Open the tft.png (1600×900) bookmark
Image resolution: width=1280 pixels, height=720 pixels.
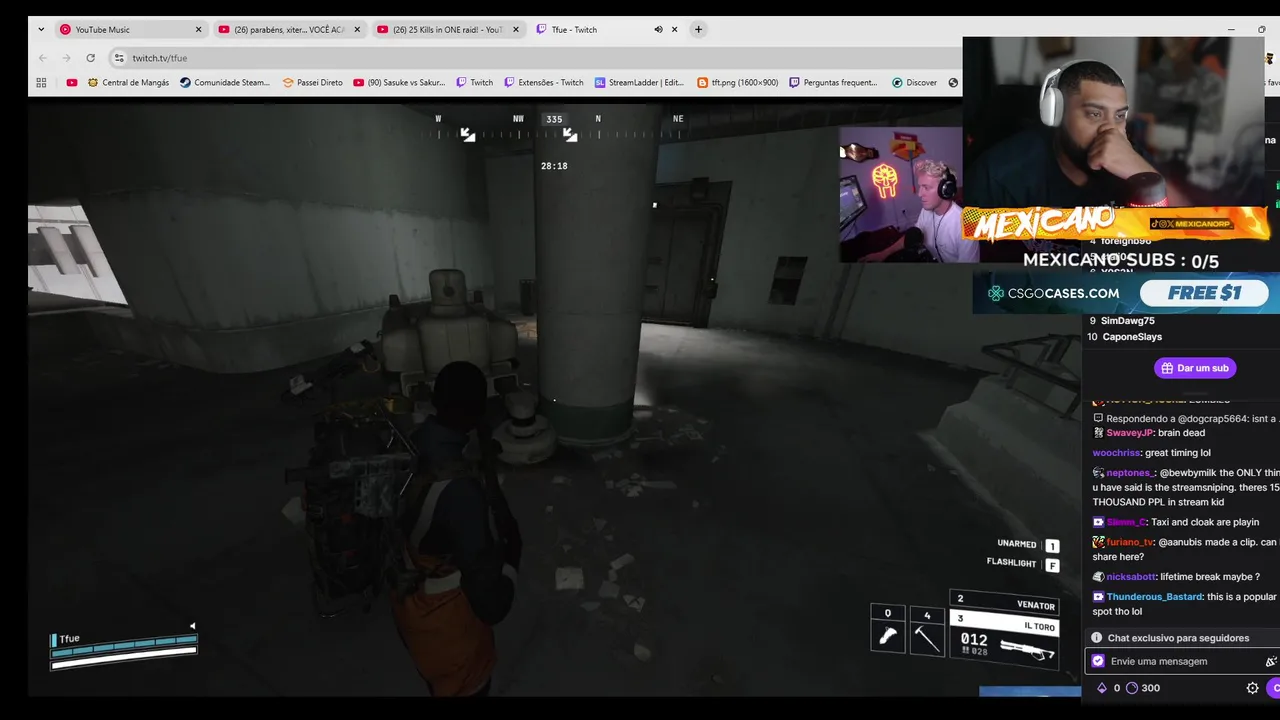(x=737, y=83)
